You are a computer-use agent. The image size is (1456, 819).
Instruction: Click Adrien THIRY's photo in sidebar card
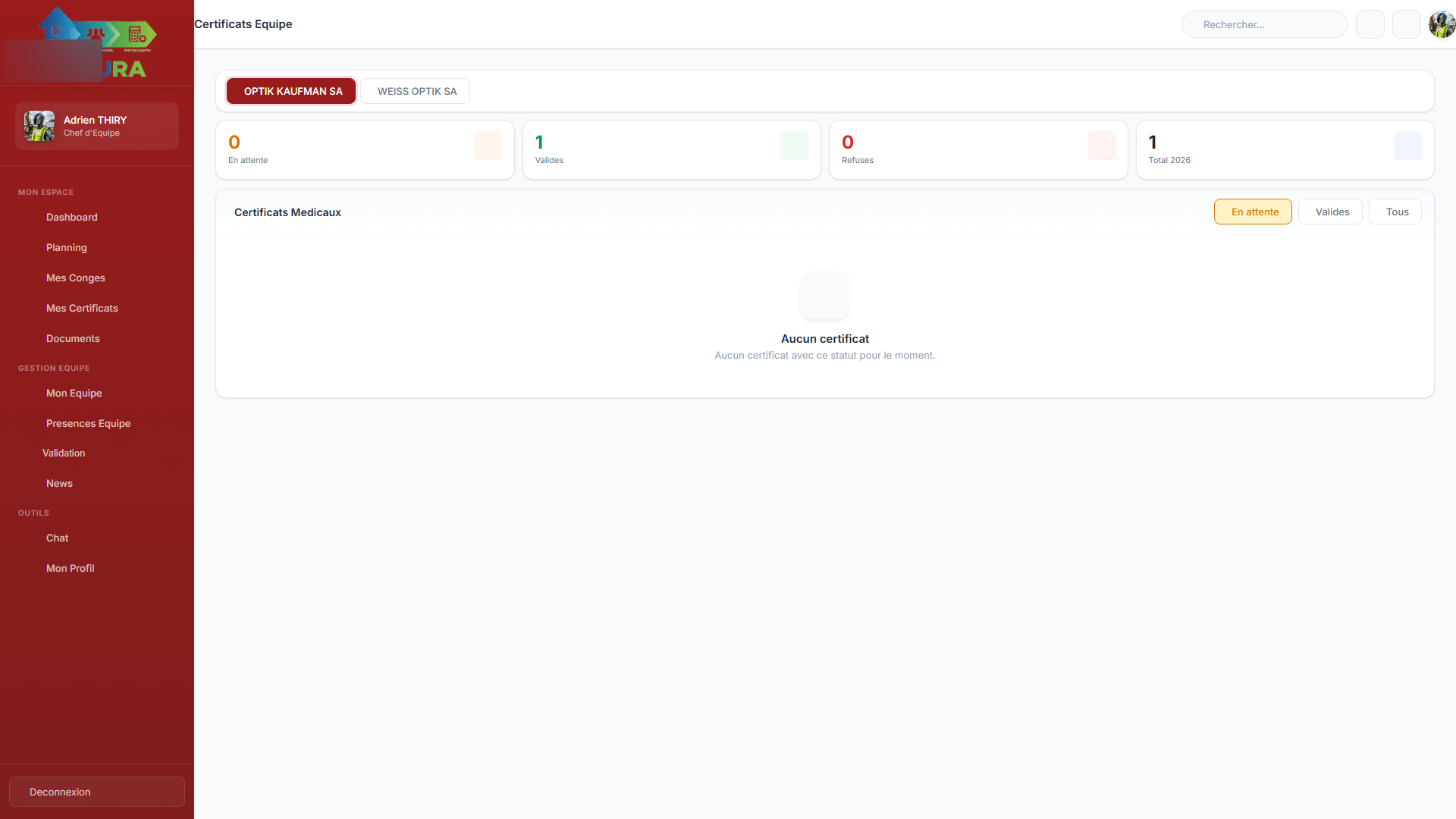pos(39,126)
